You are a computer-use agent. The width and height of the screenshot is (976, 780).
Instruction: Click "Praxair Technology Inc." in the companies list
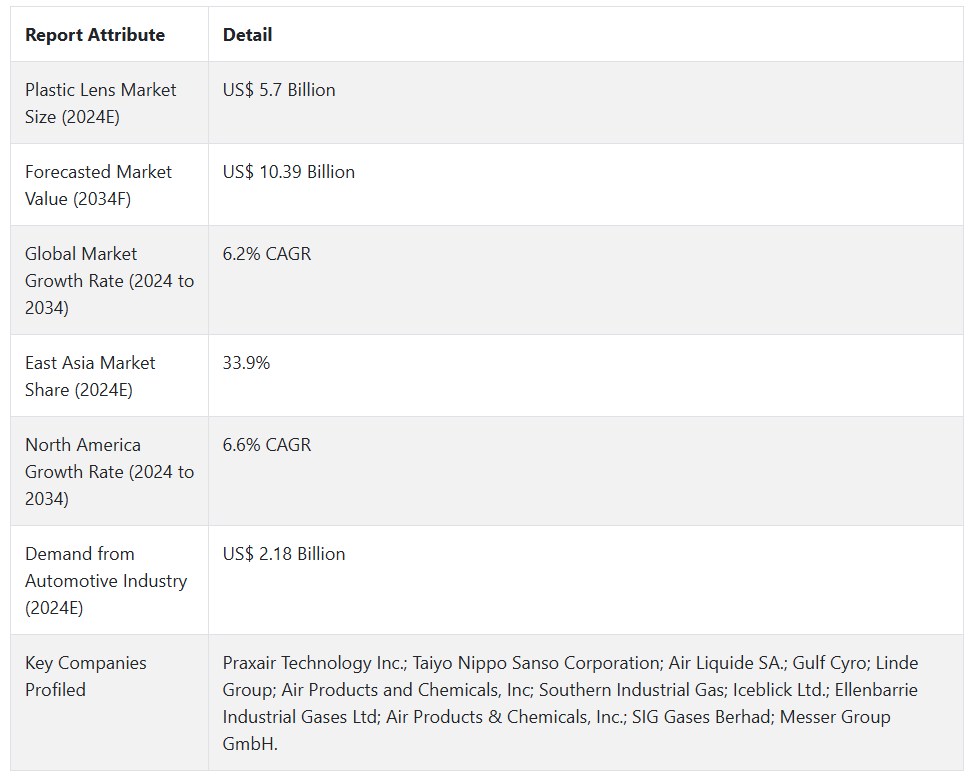pyautogui.click(x=315, y=663)
